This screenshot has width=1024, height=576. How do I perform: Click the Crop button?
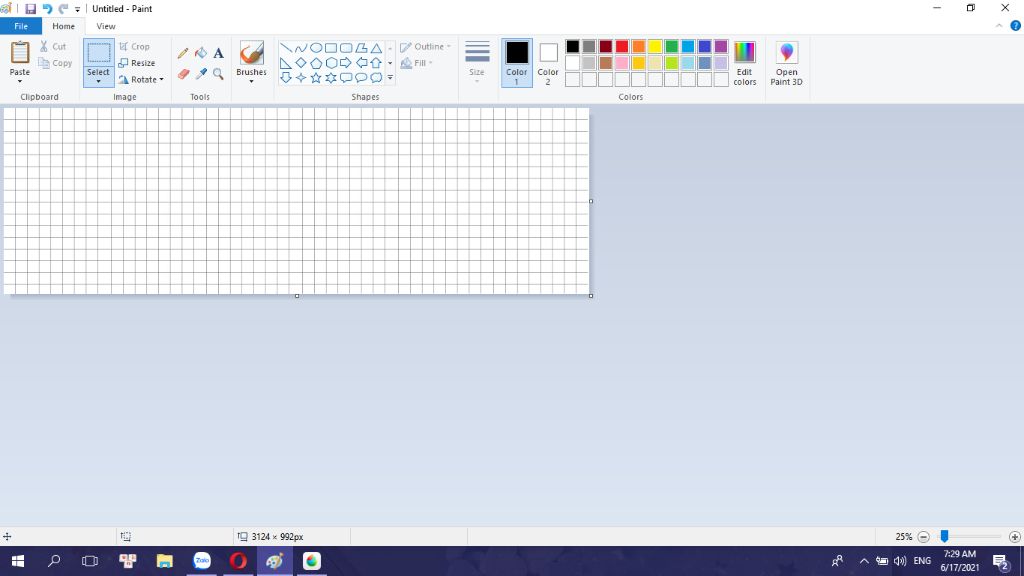(135, 47)
